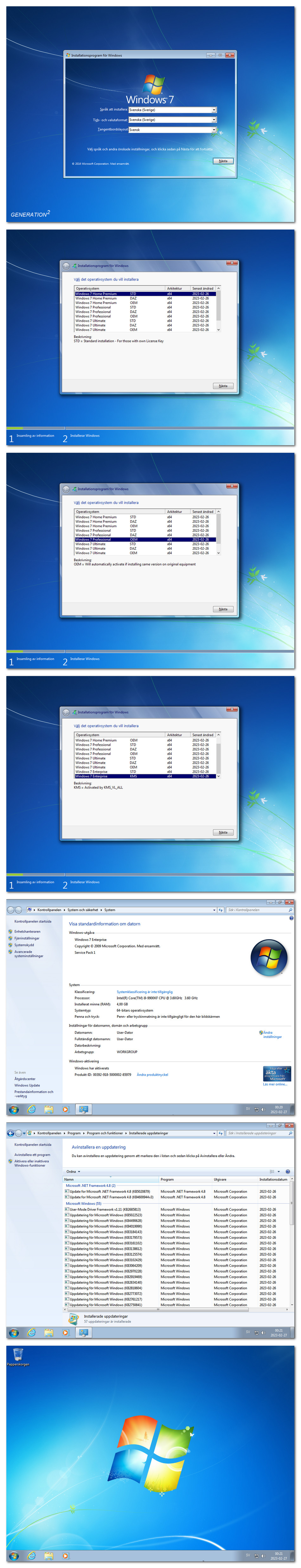Open Avancerade systeminställningar in System window
The image size is (301, 1568).
coord(29,953)
